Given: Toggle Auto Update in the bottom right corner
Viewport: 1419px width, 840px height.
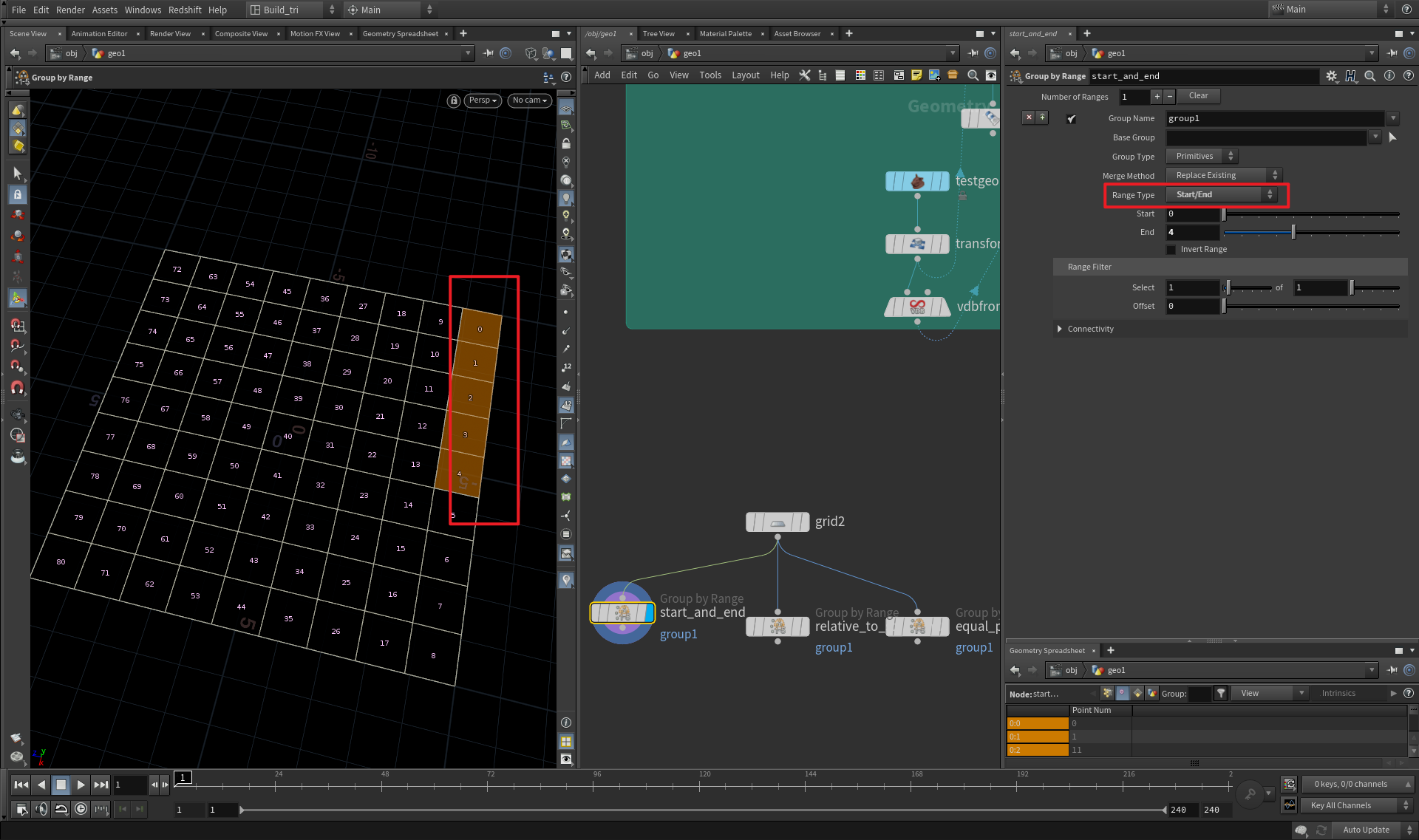Looking at the screenshot, I should [x=1367, y=830].
